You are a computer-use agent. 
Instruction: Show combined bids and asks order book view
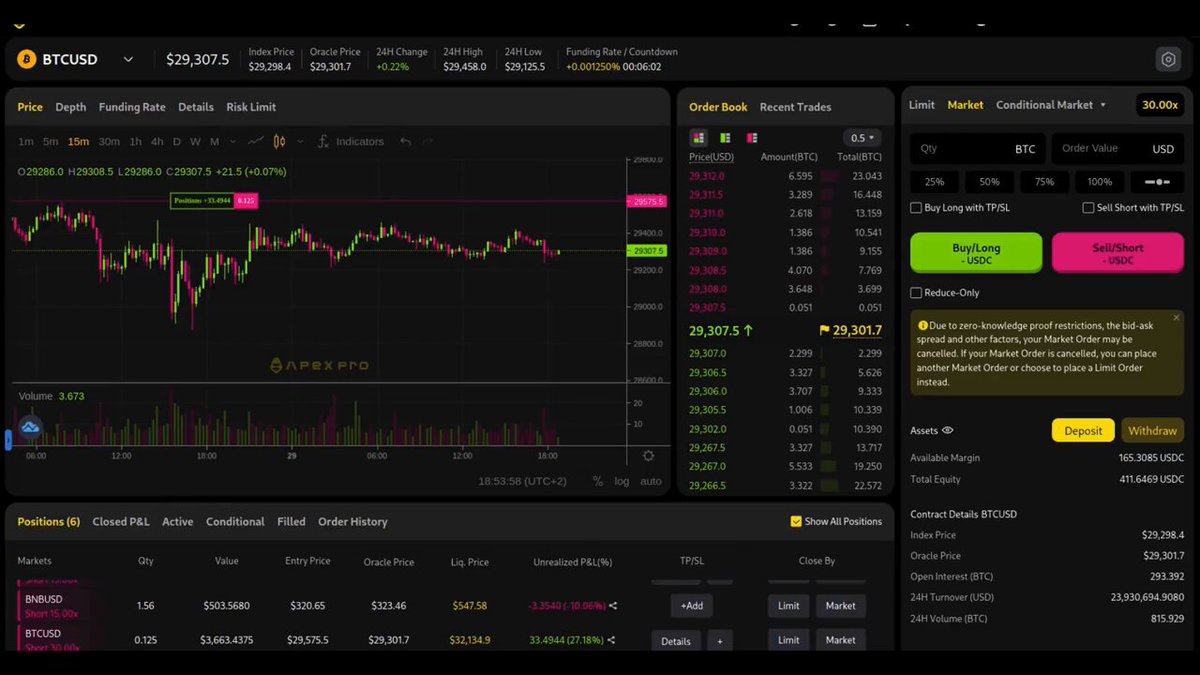698,137
